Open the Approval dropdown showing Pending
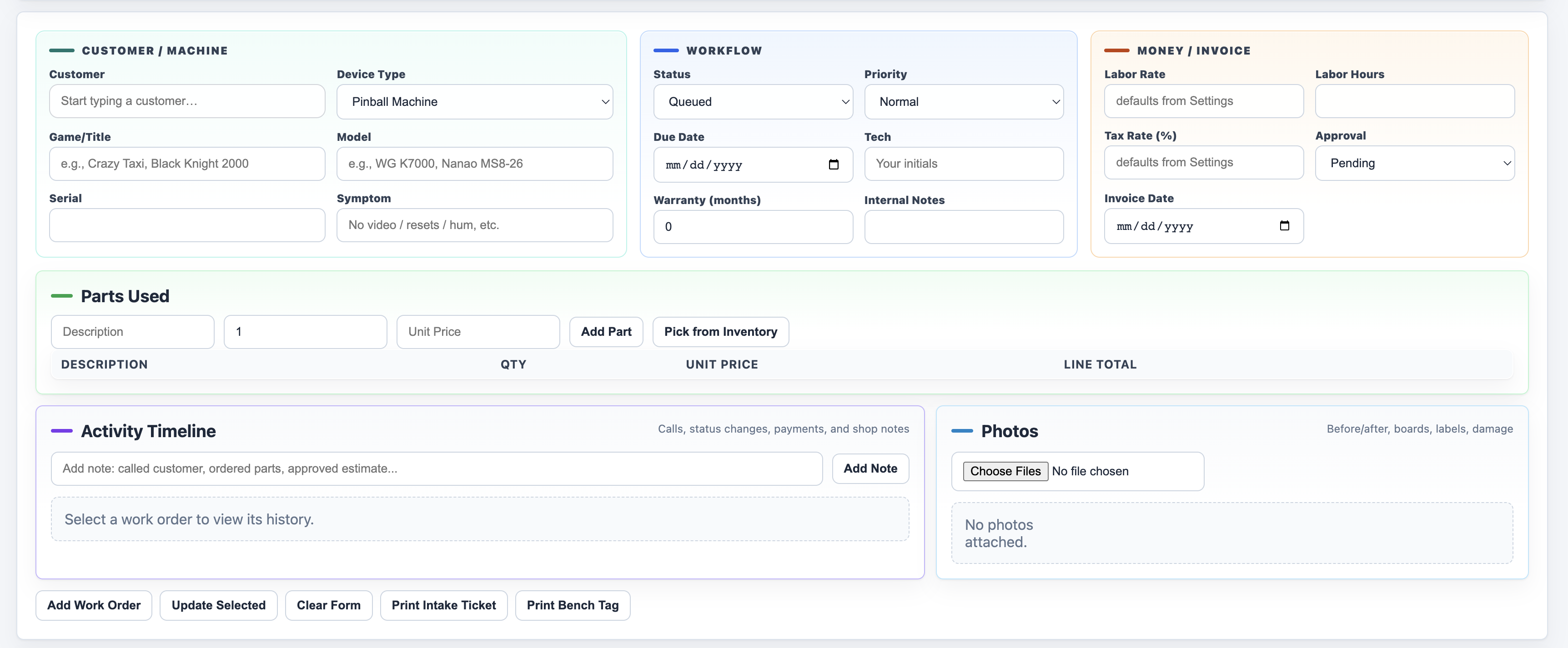Screen dimensions: 1568x648 pos(1415,163)
